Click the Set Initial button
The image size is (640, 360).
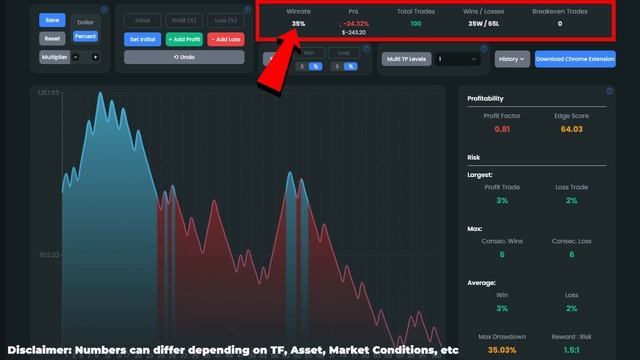142,39
